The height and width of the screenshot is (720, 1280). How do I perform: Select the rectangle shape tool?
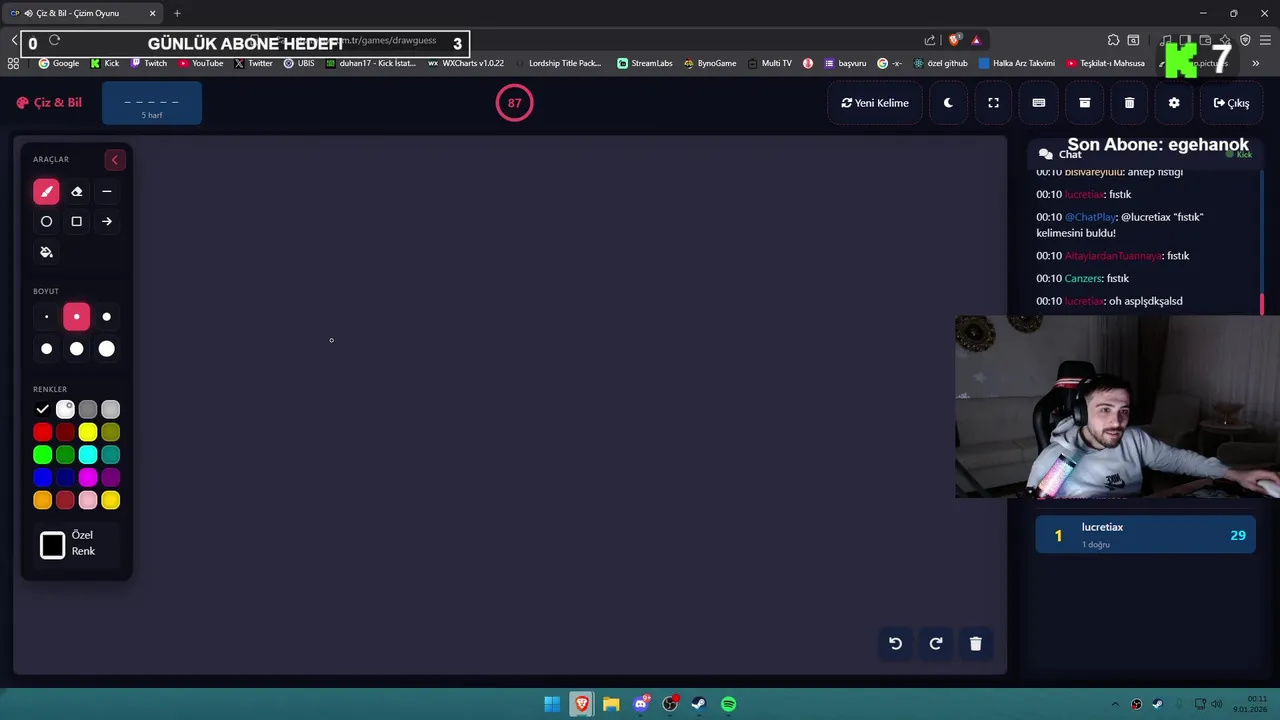[x=76, y=221]
